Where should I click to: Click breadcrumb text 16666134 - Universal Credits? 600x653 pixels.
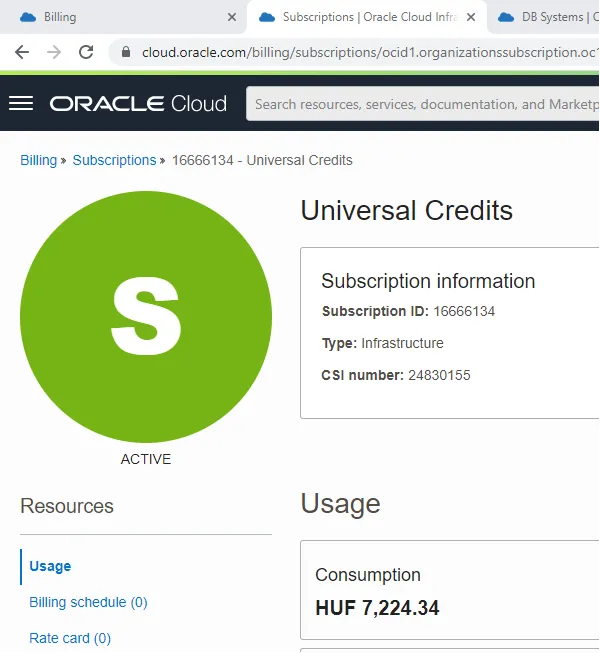click(262, 160)
